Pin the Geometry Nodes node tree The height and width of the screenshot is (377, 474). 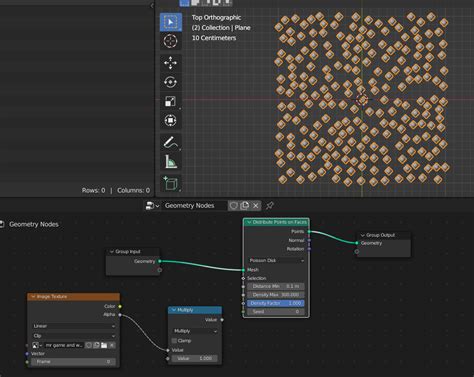pos(270,206)
